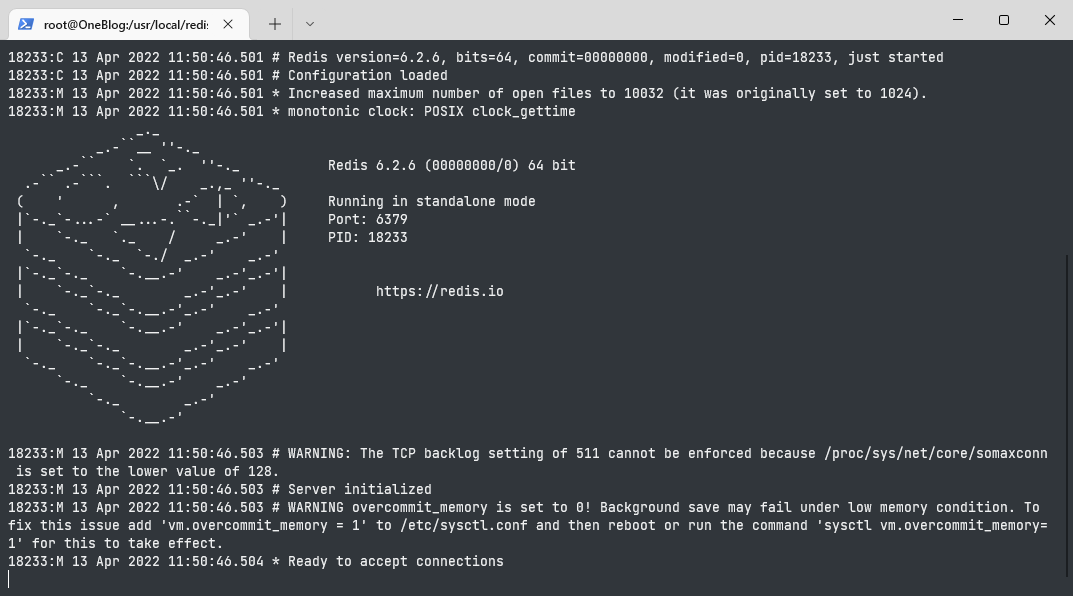This screenshot has height=596, width=1073.
Task: Close the terminal window
Action: tap(1049, 20)
